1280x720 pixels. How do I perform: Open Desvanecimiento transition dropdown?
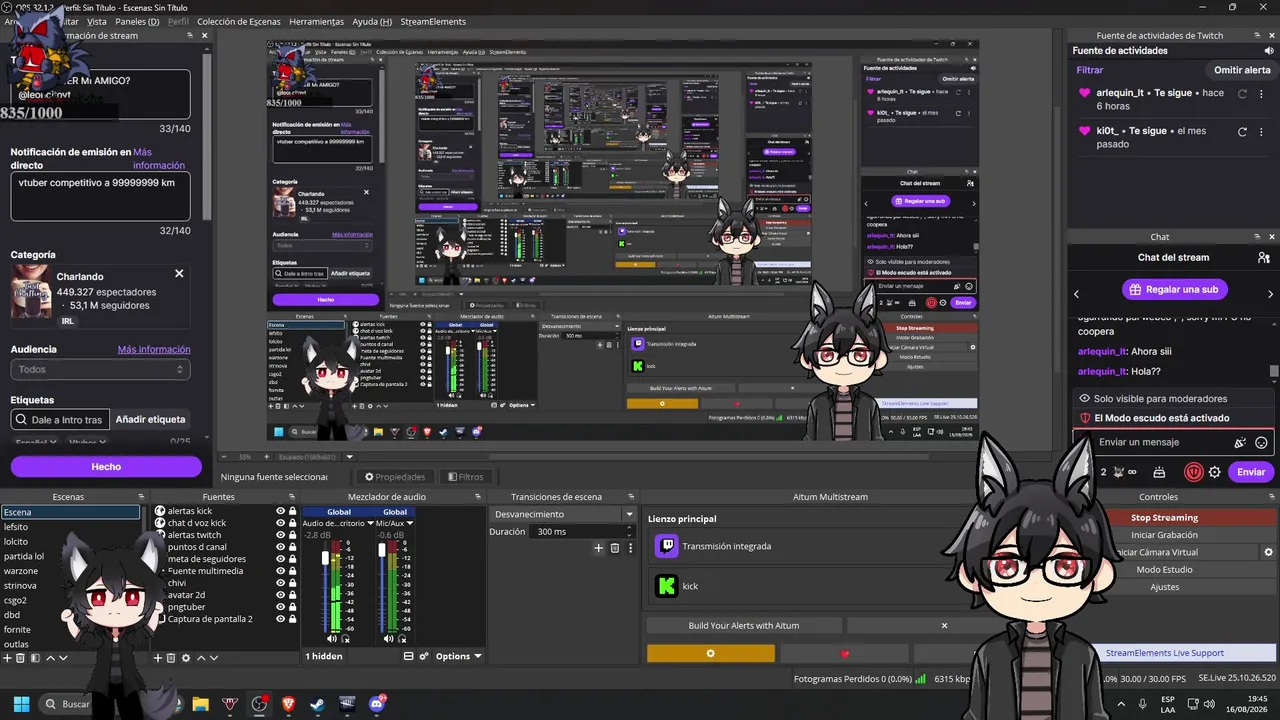point(629,514)
